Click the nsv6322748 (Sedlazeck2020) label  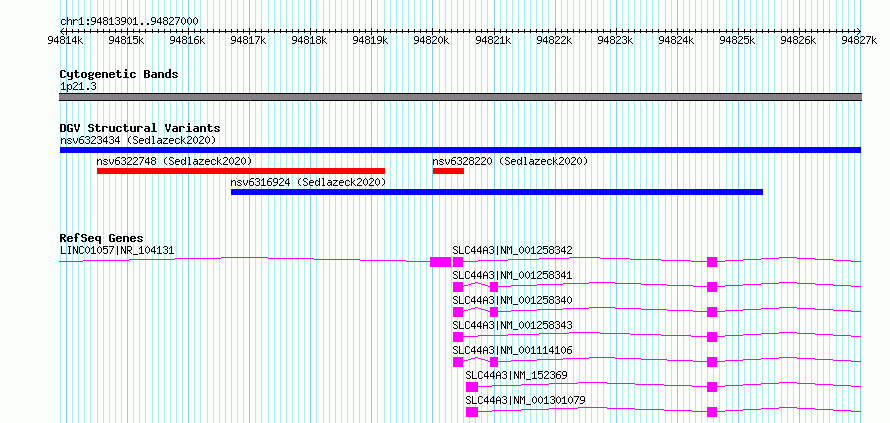point(174,161)
